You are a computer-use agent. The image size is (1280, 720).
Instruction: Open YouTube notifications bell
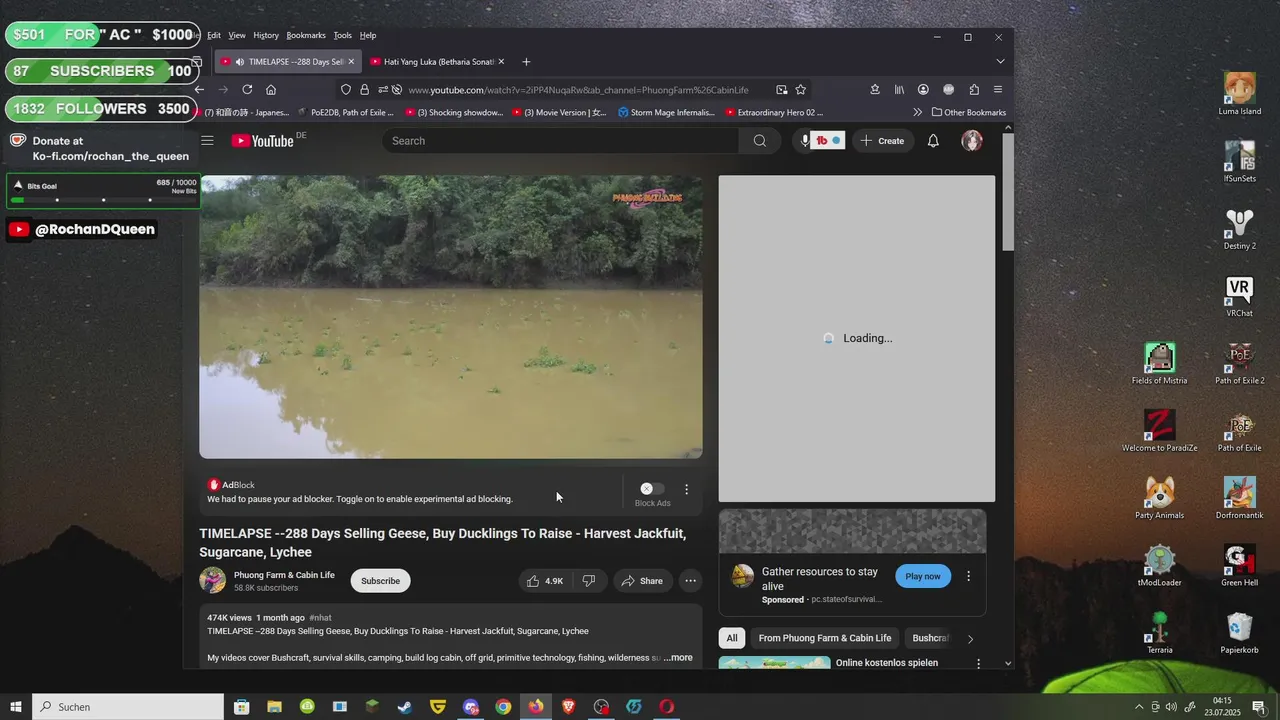933,141
